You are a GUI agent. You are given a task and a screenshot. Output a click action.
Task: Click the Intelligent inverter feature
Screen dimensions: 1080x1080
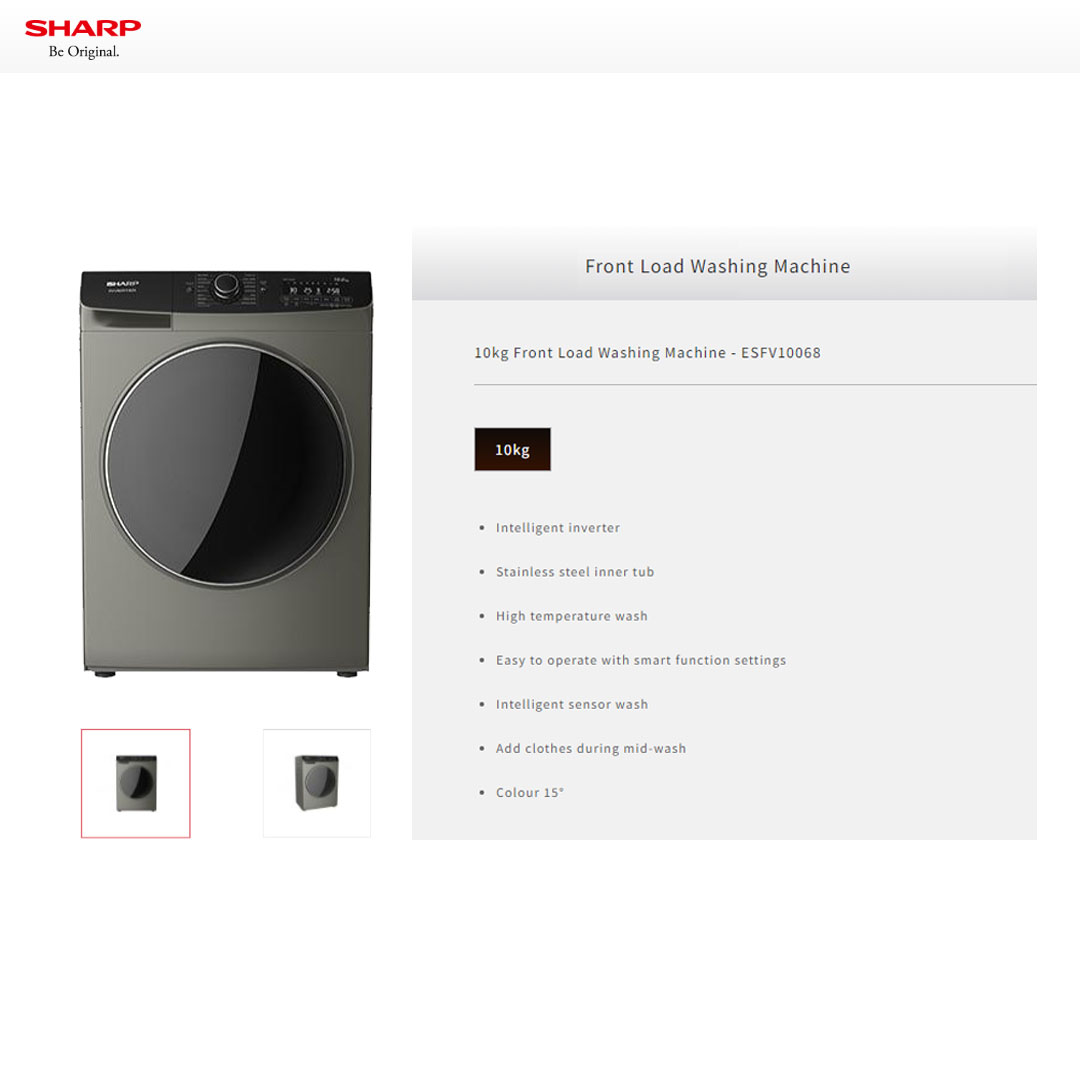pyautogui.click(x=558, y=528)
